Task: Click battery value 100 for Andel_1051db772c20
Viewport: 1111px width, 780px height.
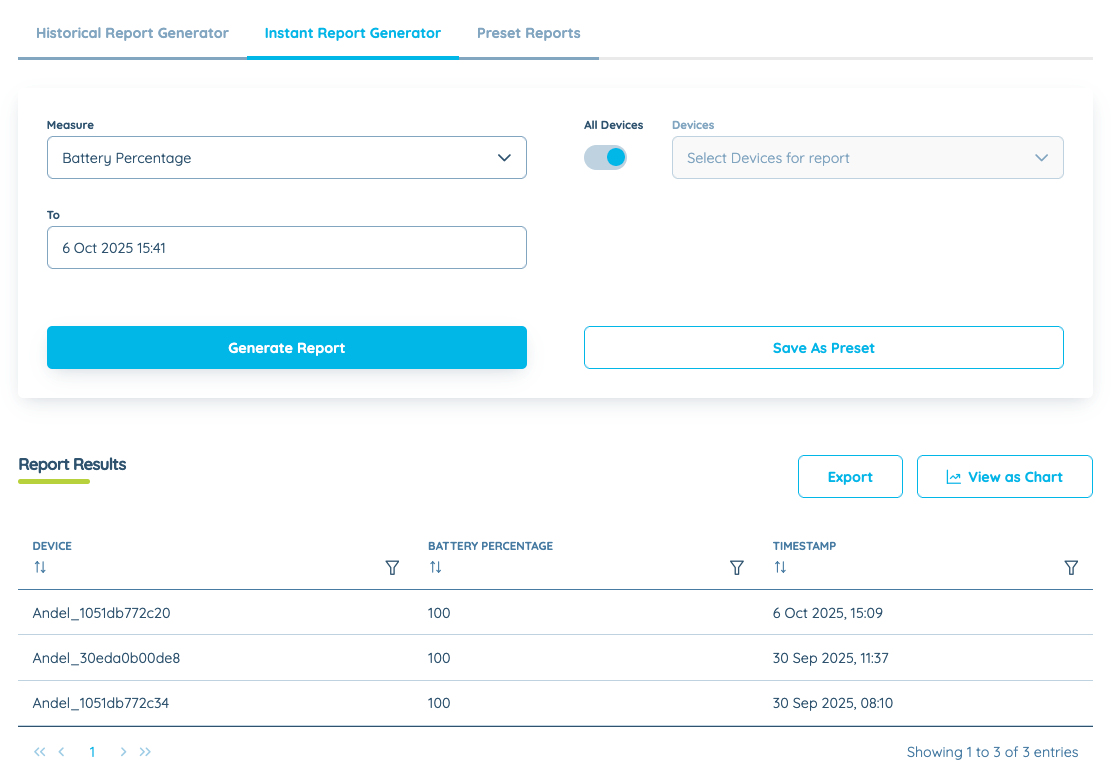Action: [439, 613]
